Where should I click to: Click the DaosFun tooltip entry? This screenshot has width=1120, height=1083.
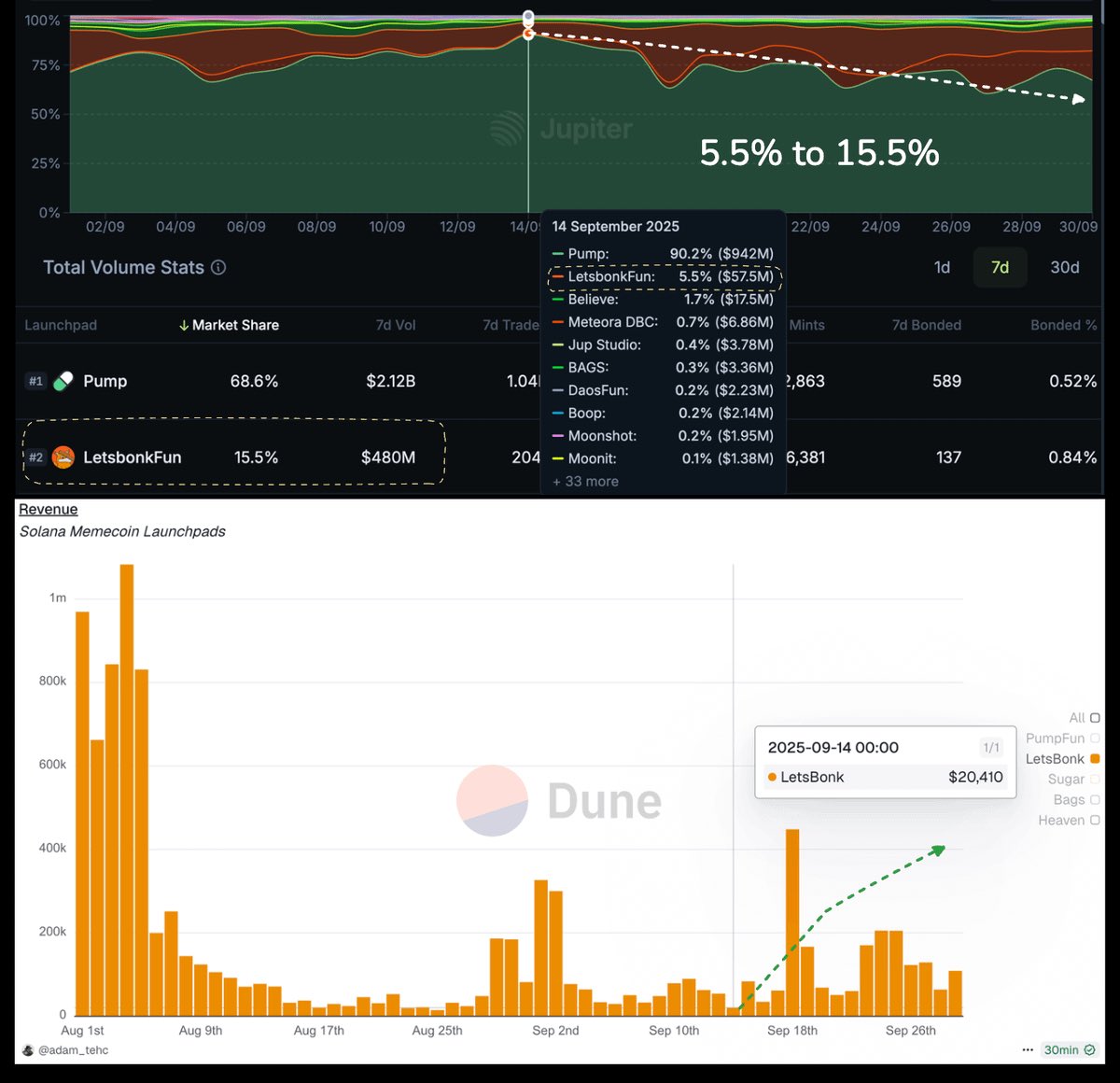coord(663,390)
